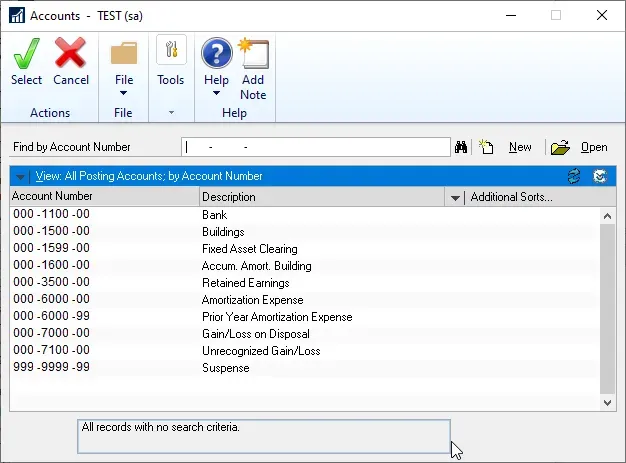
Task: Focus the Find by Account Number field
Action: click(x=316, y=147)
